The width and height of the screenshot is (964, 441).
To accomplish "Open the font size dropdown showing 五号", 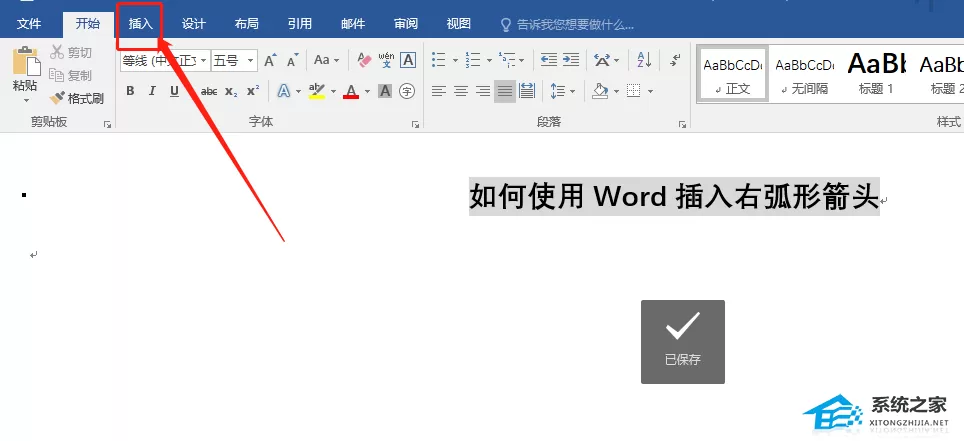I will [234, 60].
